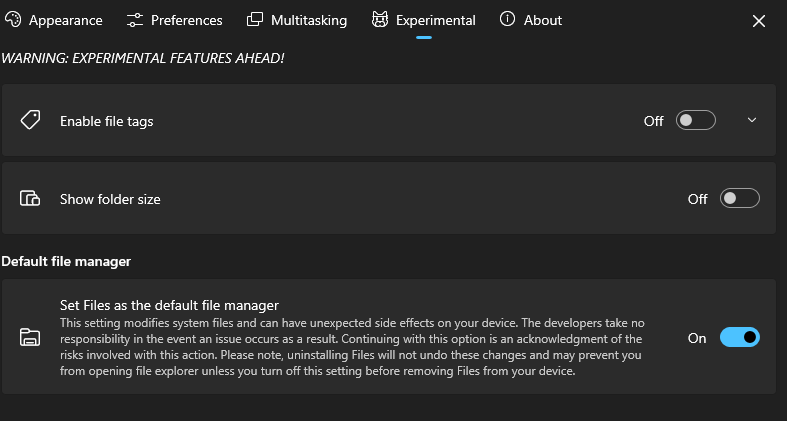
Task: Click the Show folder size icon
Action: pyautogui.click(x=30, y=199)
